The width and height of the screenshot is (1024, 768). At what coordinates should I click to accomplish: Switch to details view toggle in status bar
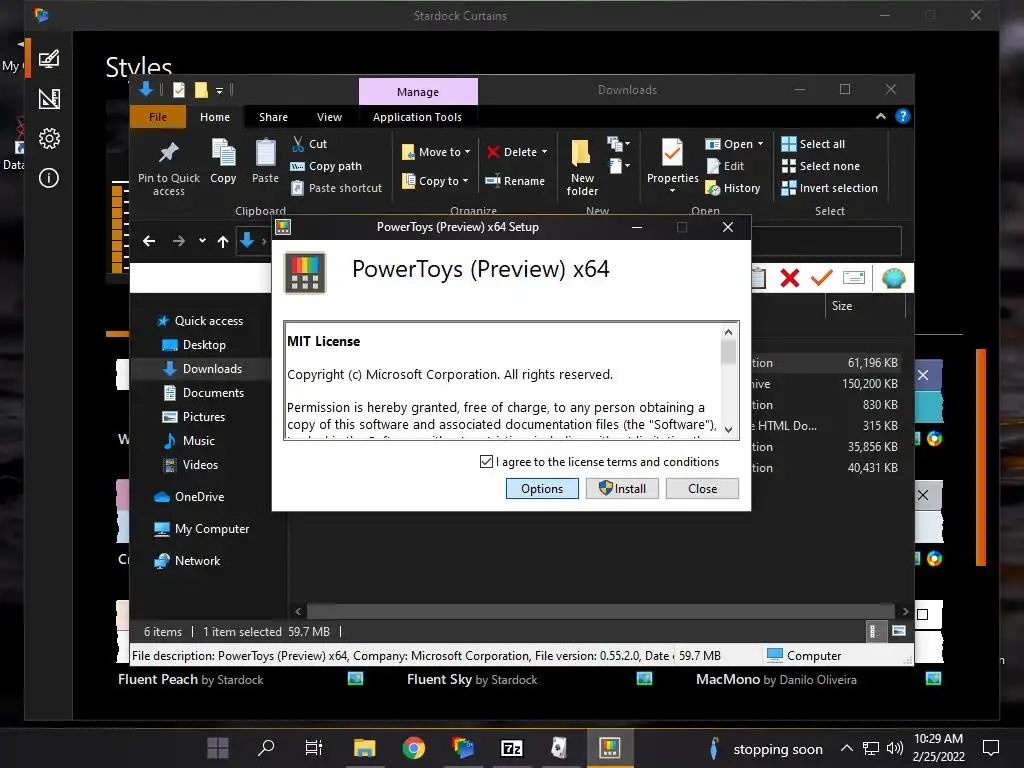coord(872,631)
